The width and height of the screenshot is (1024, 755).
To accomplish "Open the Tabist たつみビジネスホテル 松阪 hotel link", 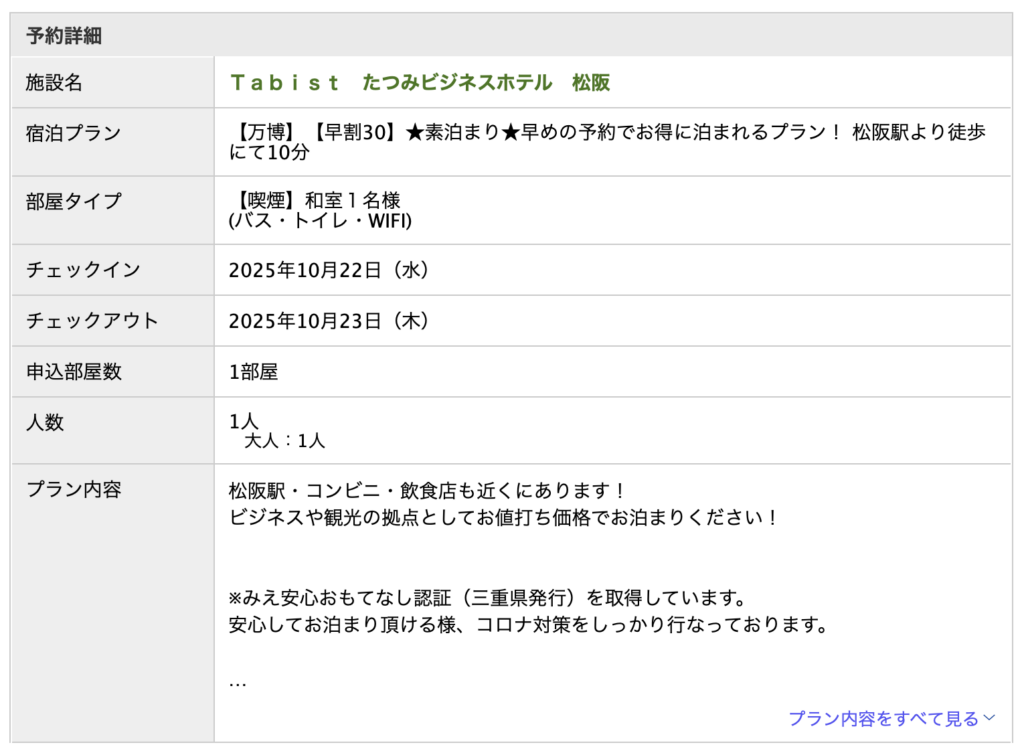I will coord(420,83).
